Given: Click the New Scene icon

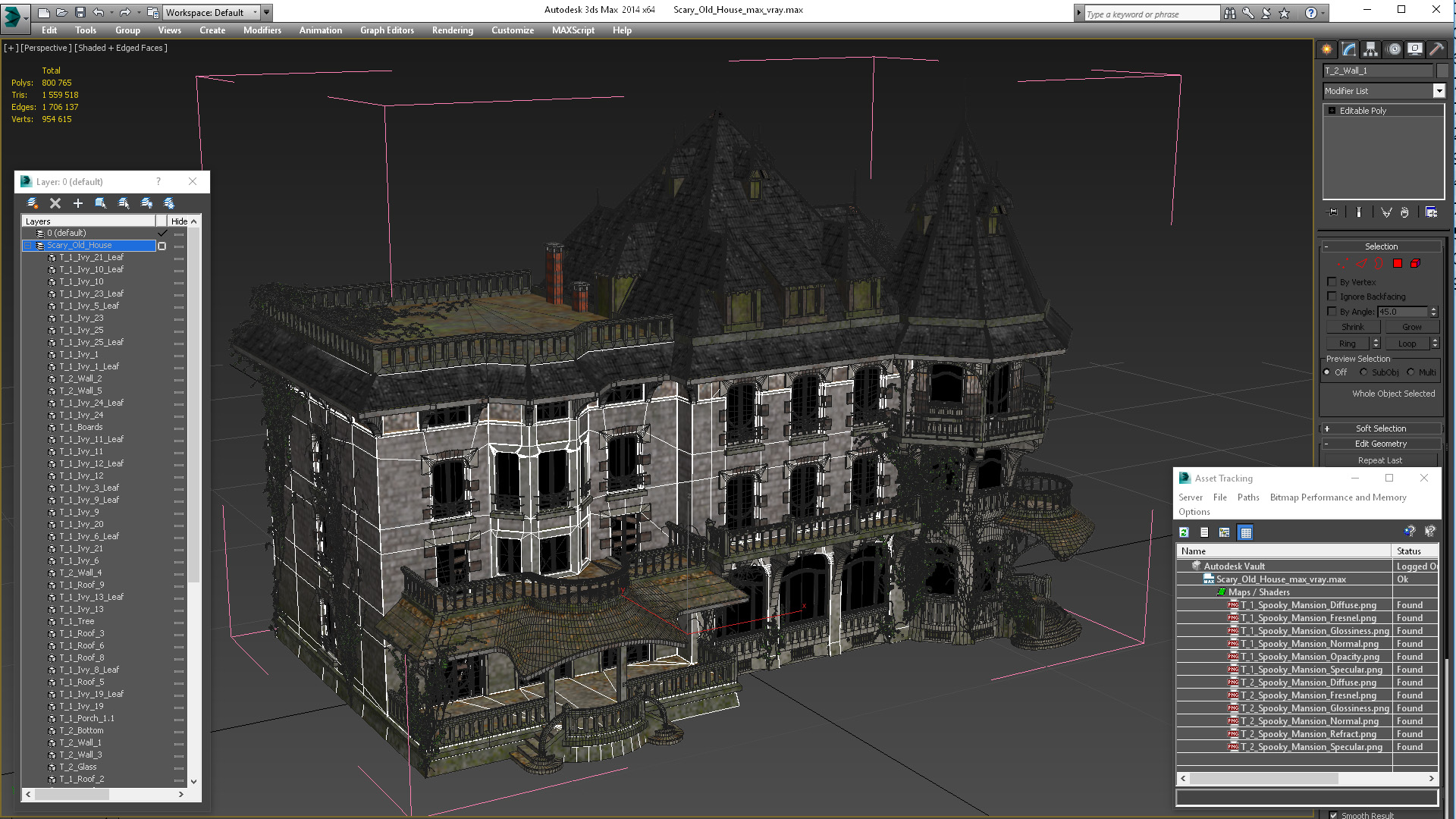Looking at the screenshot, I should [x=44, y=12].
